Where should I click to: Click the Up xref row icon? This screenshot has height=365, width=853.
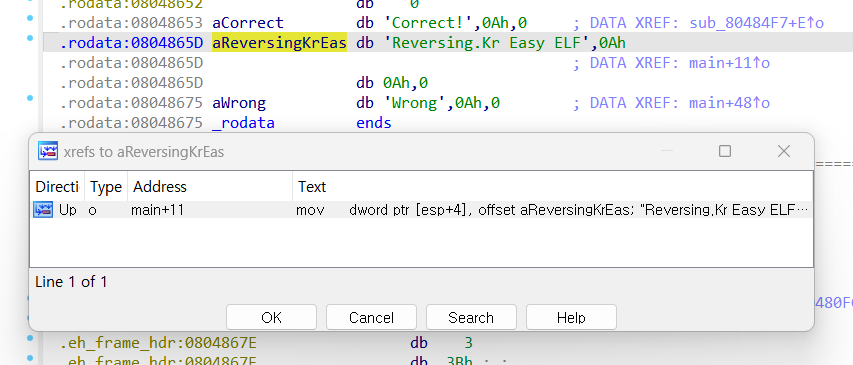tap(43, 209)
